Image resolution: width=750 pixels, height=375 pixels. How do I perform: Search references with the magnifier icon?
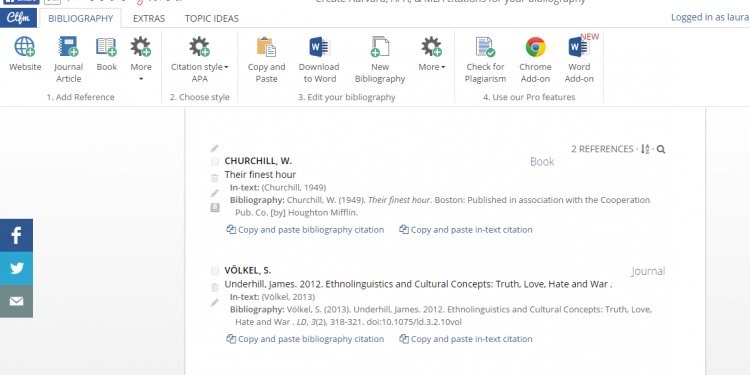click(x=661, y=149)
